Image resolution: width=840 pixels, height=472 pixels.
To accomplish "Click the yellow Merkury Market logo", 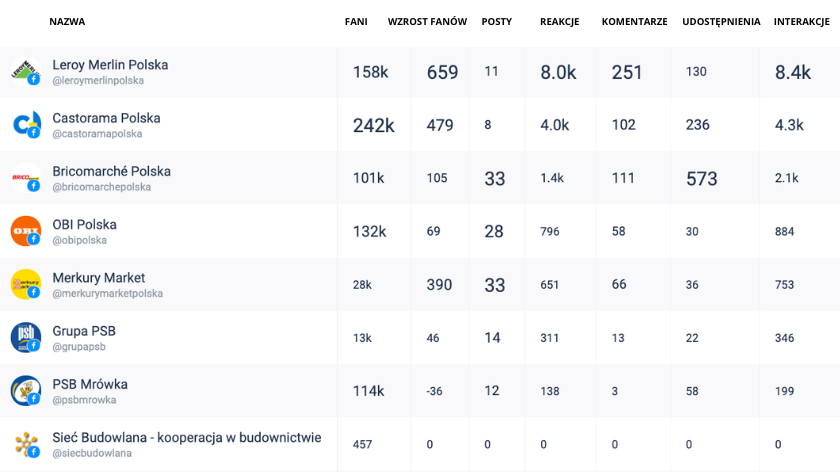I will tap(26, 284).
